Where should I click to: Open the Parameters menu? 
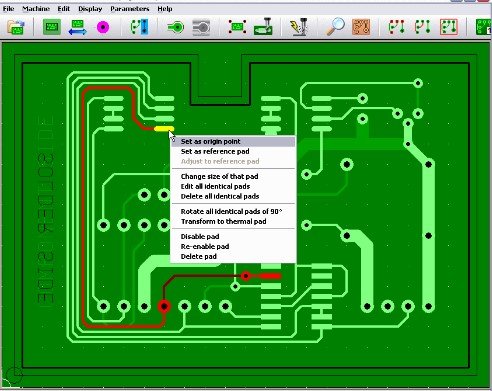130,9
